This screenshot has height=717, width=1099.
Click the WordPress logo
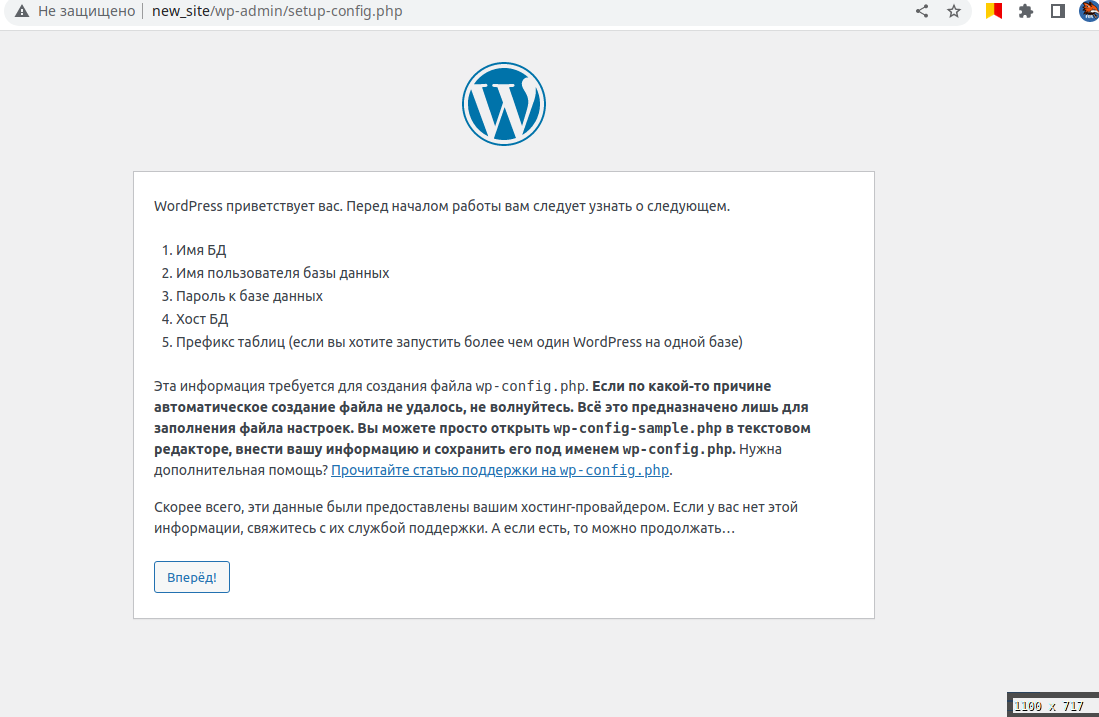tap(503, 103)
